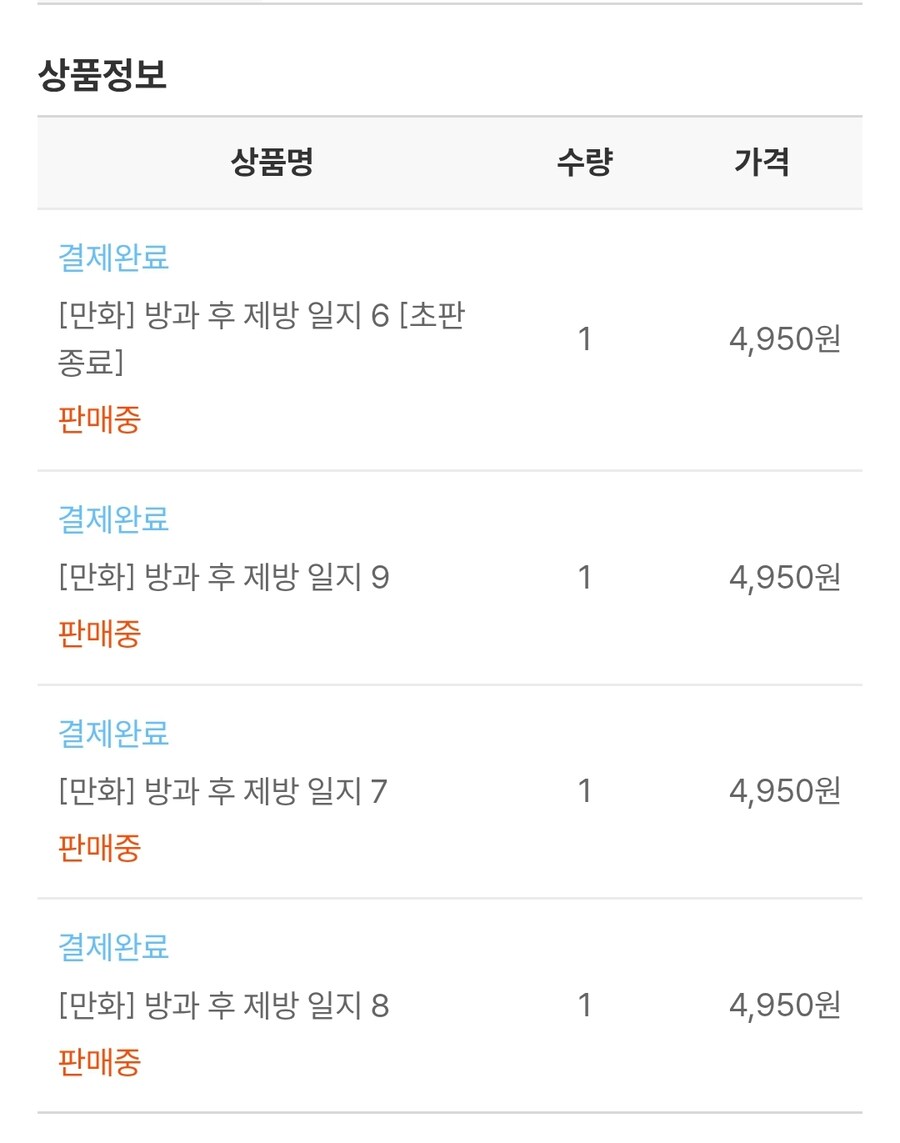Click 판매중 label under 일지 9
This screenshot has width=900, height=1143.
point(100,633)
